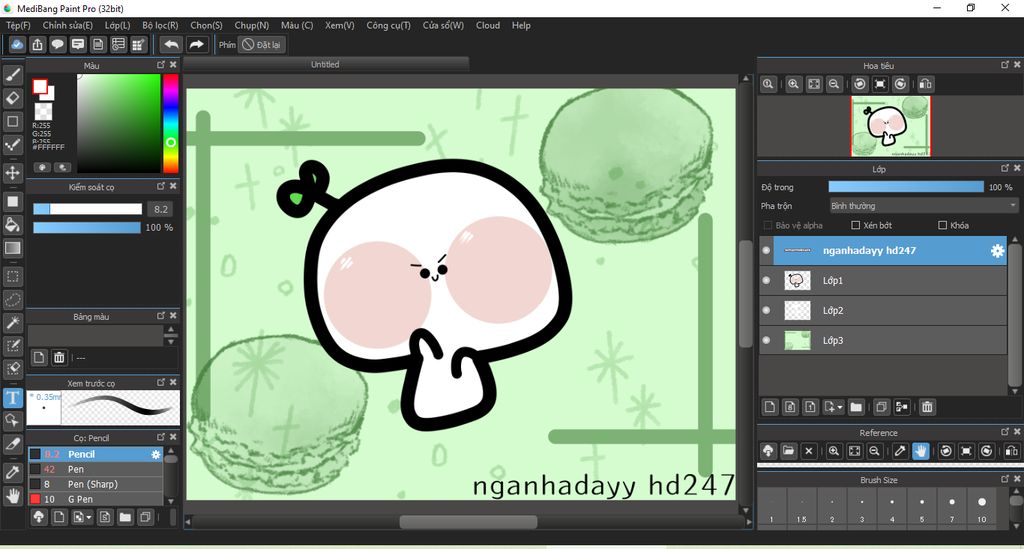Enable Khóa checkbox

point(942,225)
